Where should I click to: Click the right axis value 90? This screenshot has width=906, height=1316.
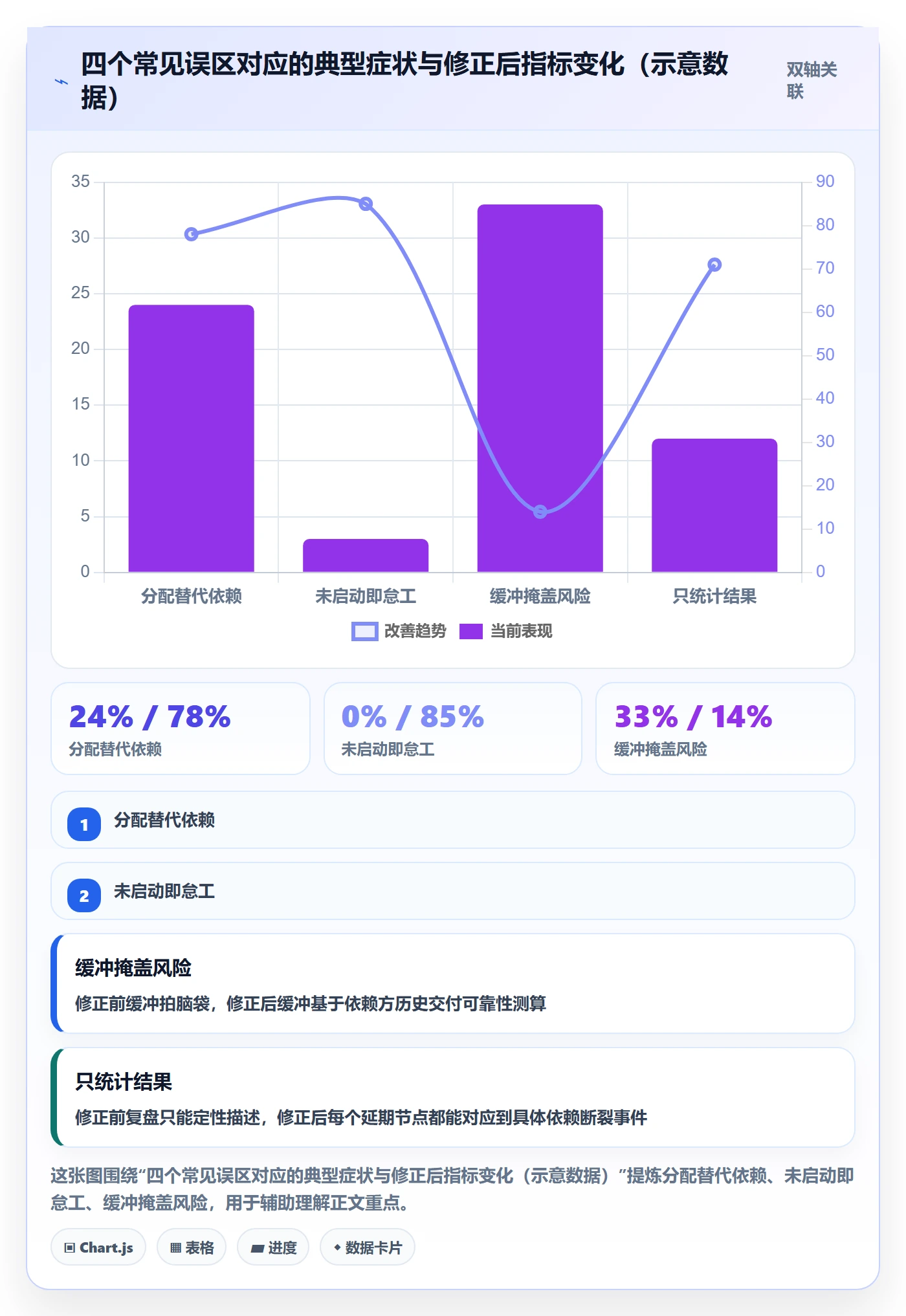825,181
